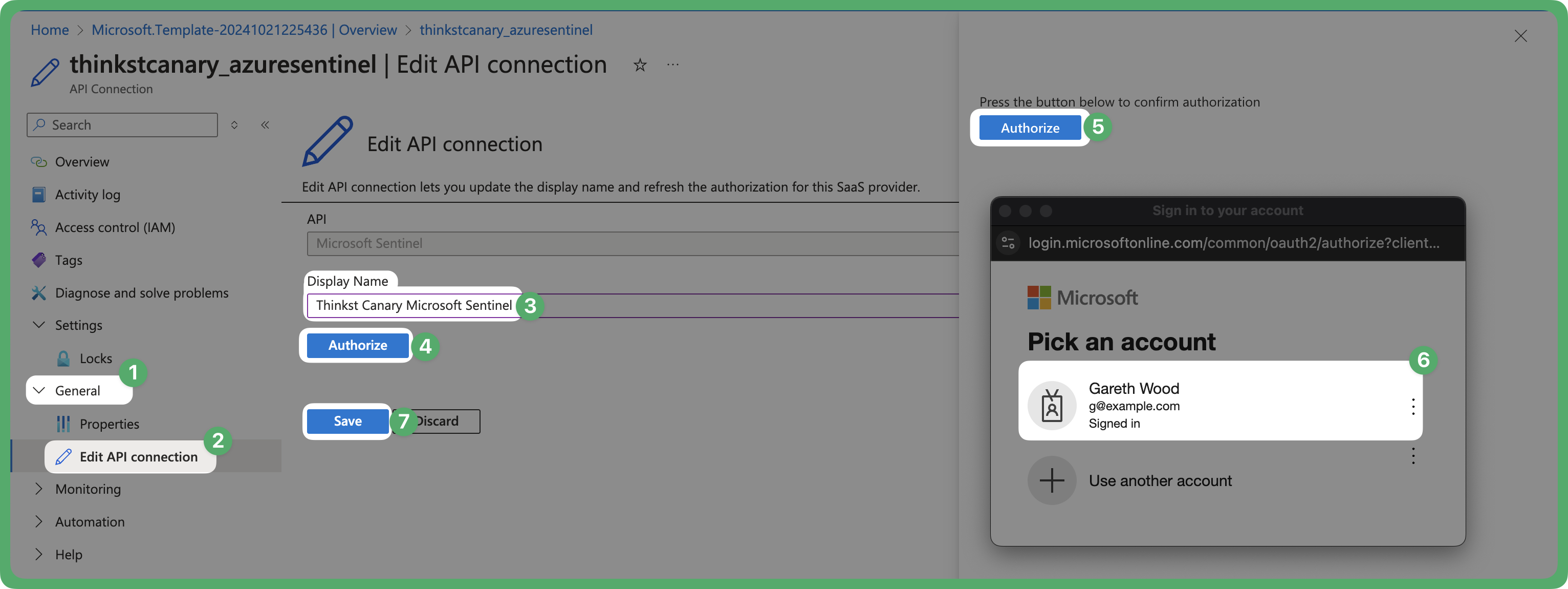Select Edit API connection in the sidebar
The height and width of the screenshot is (589, 1568).
pos(138,457)
